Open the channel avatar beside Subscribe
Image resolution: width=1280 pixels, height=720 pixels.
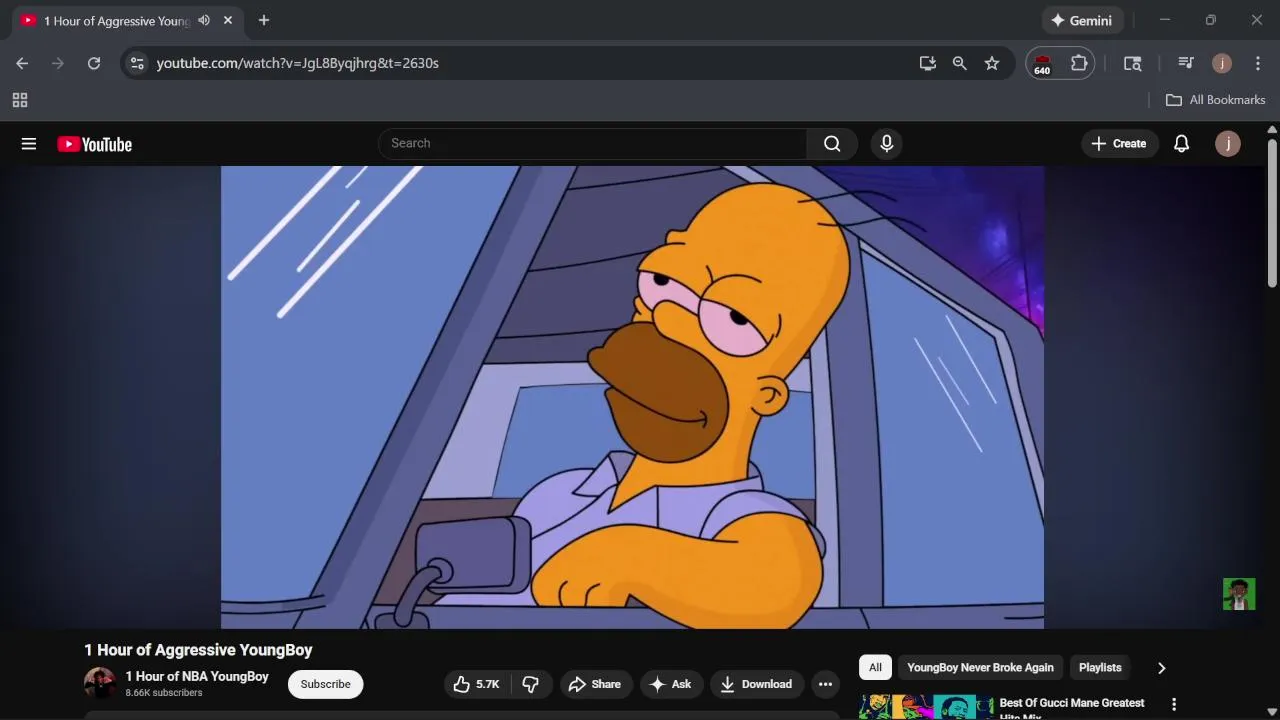(x=100, y=684)
